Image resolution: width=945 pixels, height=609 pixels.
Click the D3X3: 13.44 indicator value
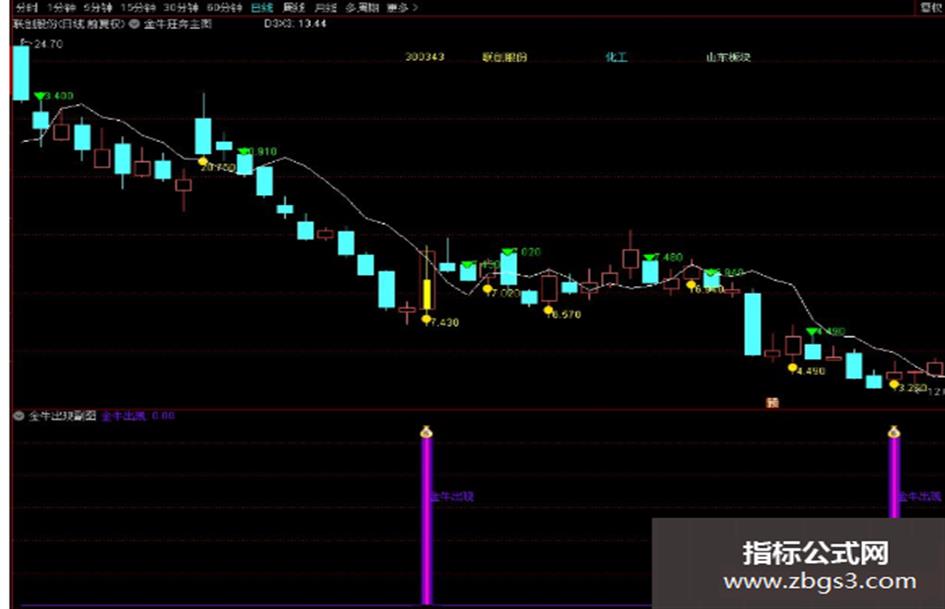click(295, 24)
